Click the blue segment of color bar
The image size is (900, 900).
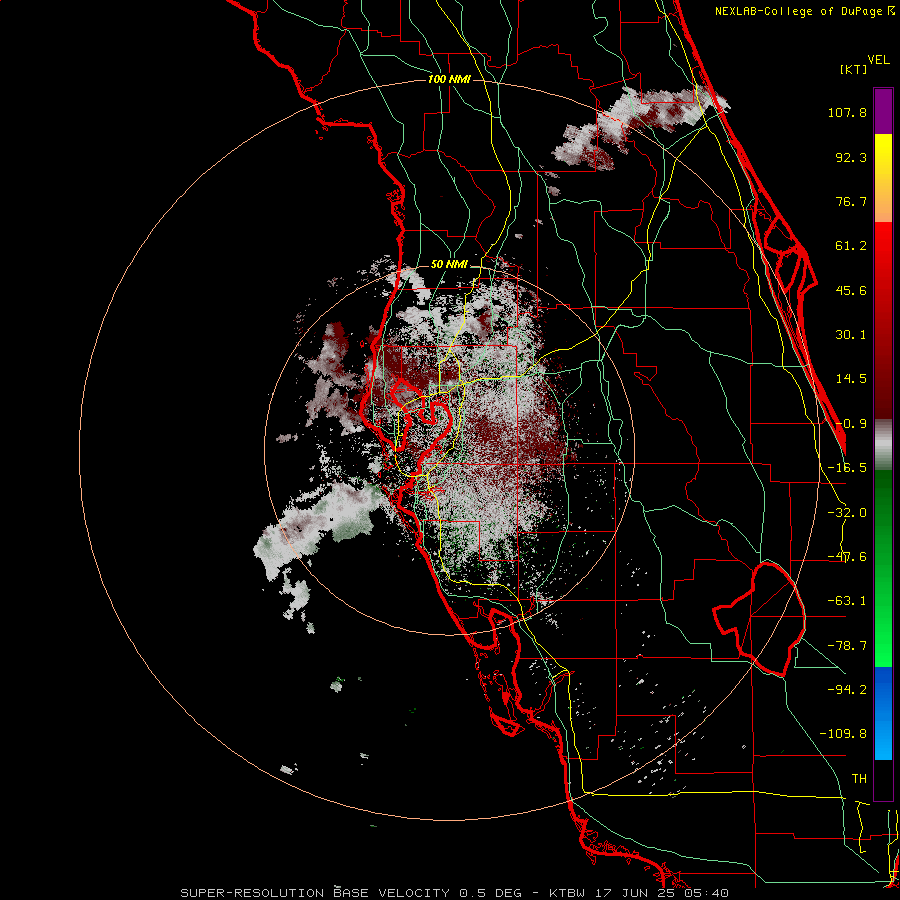[883, 713]
